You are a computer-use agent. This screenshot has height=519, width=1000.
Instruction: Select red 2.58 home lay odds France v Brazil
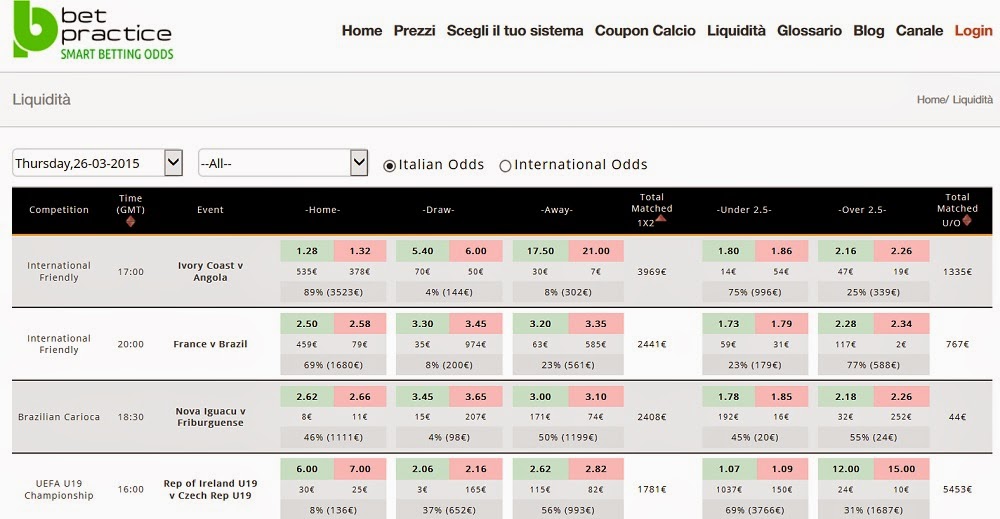point(360,324)
